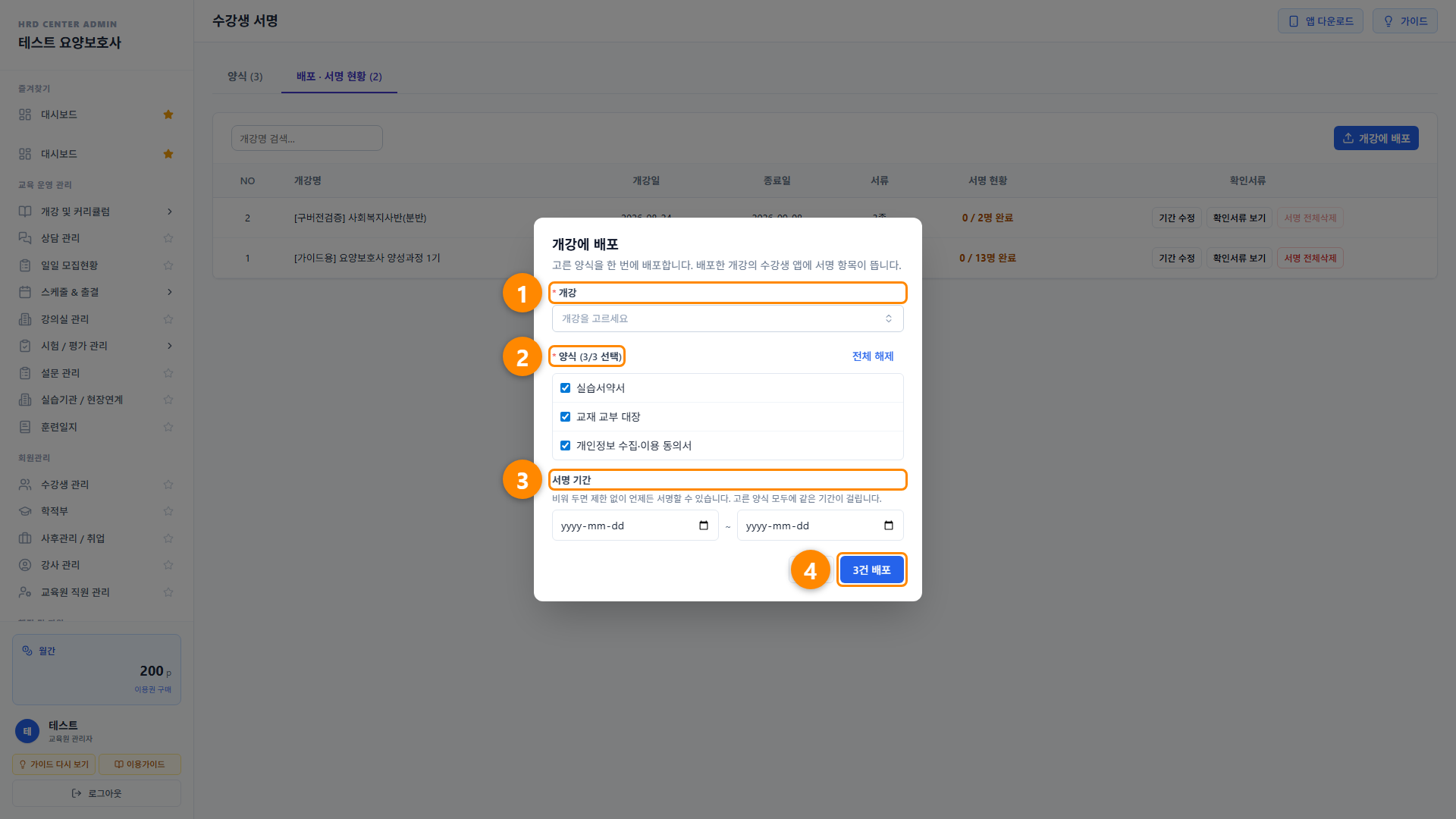Open 강사 관리 person icon
The width and height of the screenshot is (1456, 819).
25,565
